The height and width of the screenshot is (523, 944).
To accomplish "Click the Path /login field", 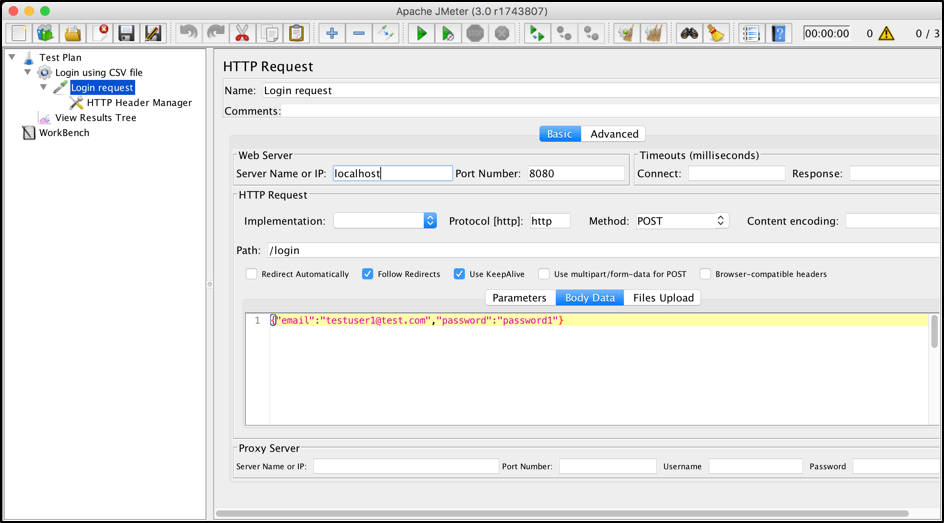I will pyautogui.click(x=603, y=250).
